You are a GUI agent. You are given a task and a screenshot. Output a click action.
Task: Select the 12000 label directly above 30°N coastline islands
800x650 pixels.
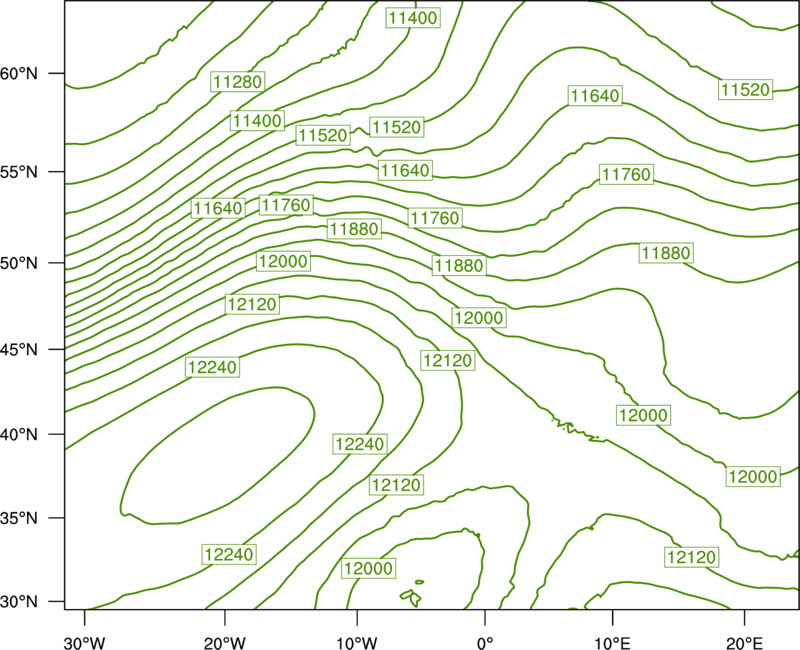pos(368,568)
